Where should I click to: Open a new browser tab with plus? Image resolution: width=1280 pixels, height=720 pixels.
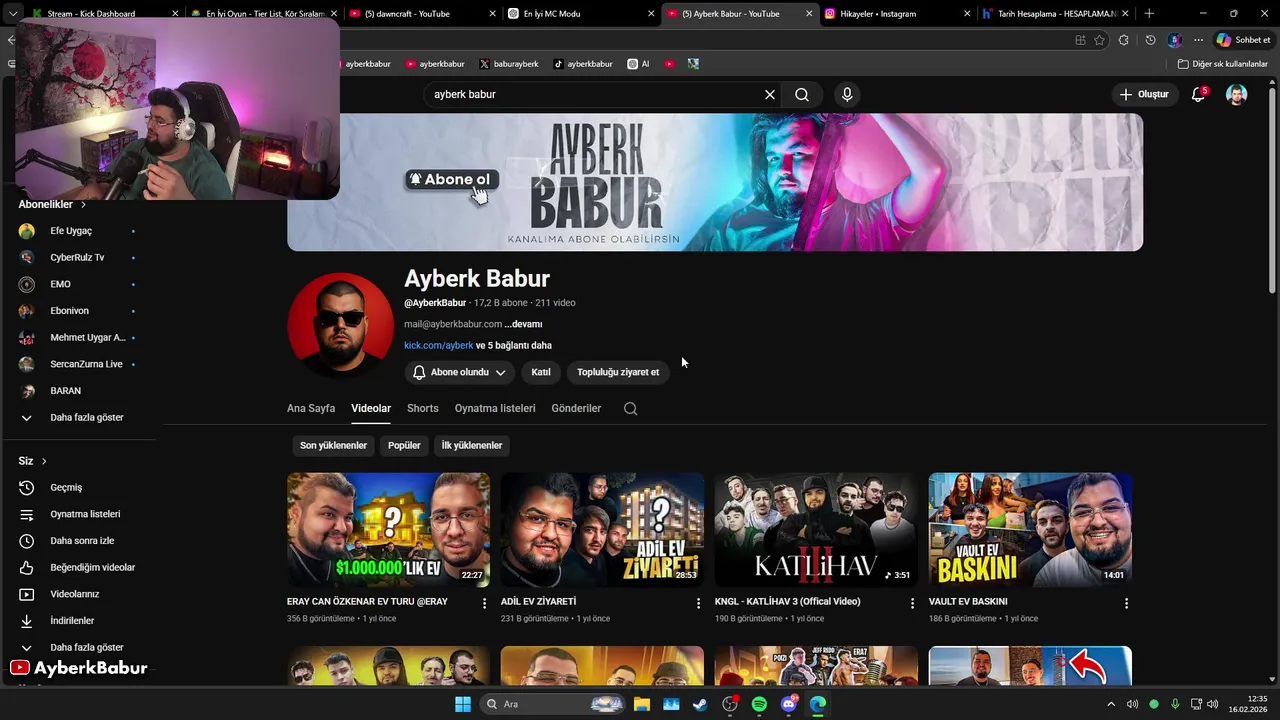pyautogui.click(x=1149, y=14)
